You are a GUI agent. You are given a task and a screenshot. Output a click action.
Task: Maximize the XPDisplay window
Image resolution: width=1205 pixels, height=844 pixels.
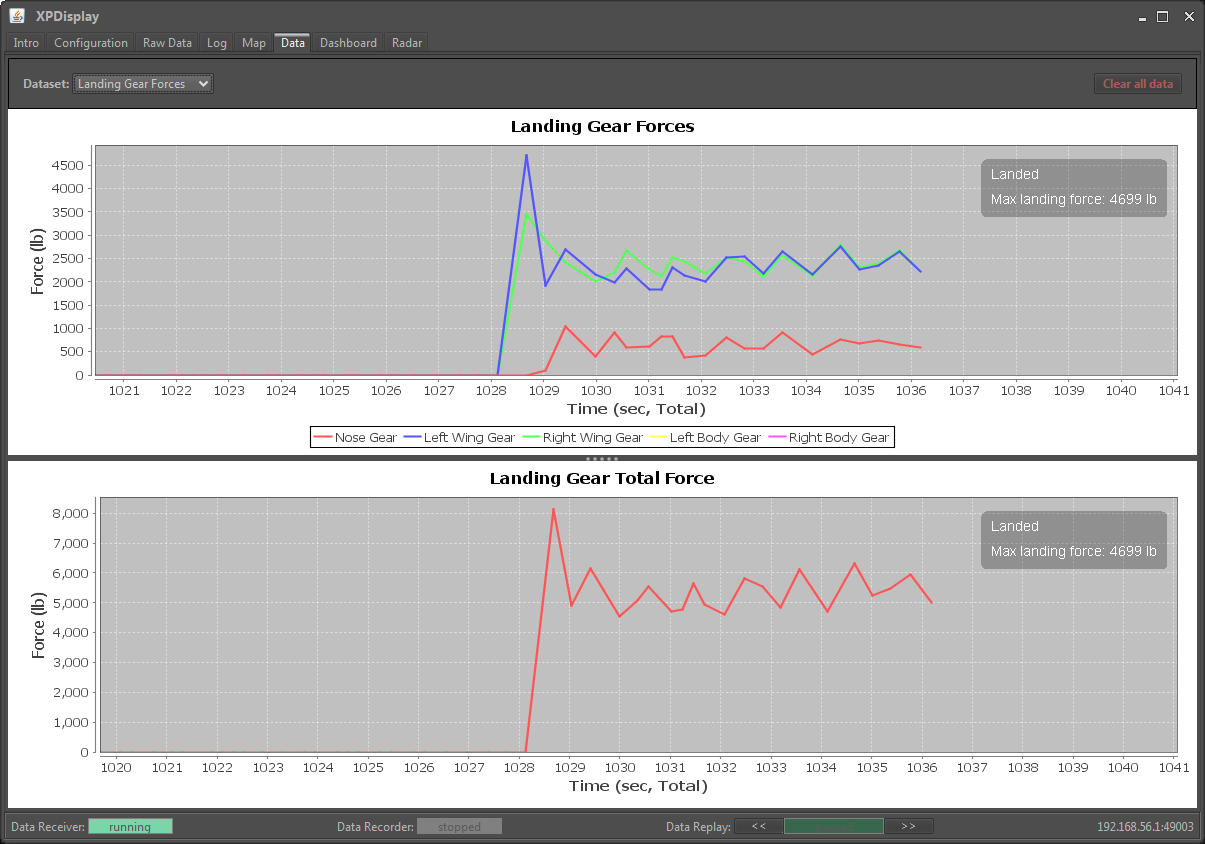(1162, 16)
